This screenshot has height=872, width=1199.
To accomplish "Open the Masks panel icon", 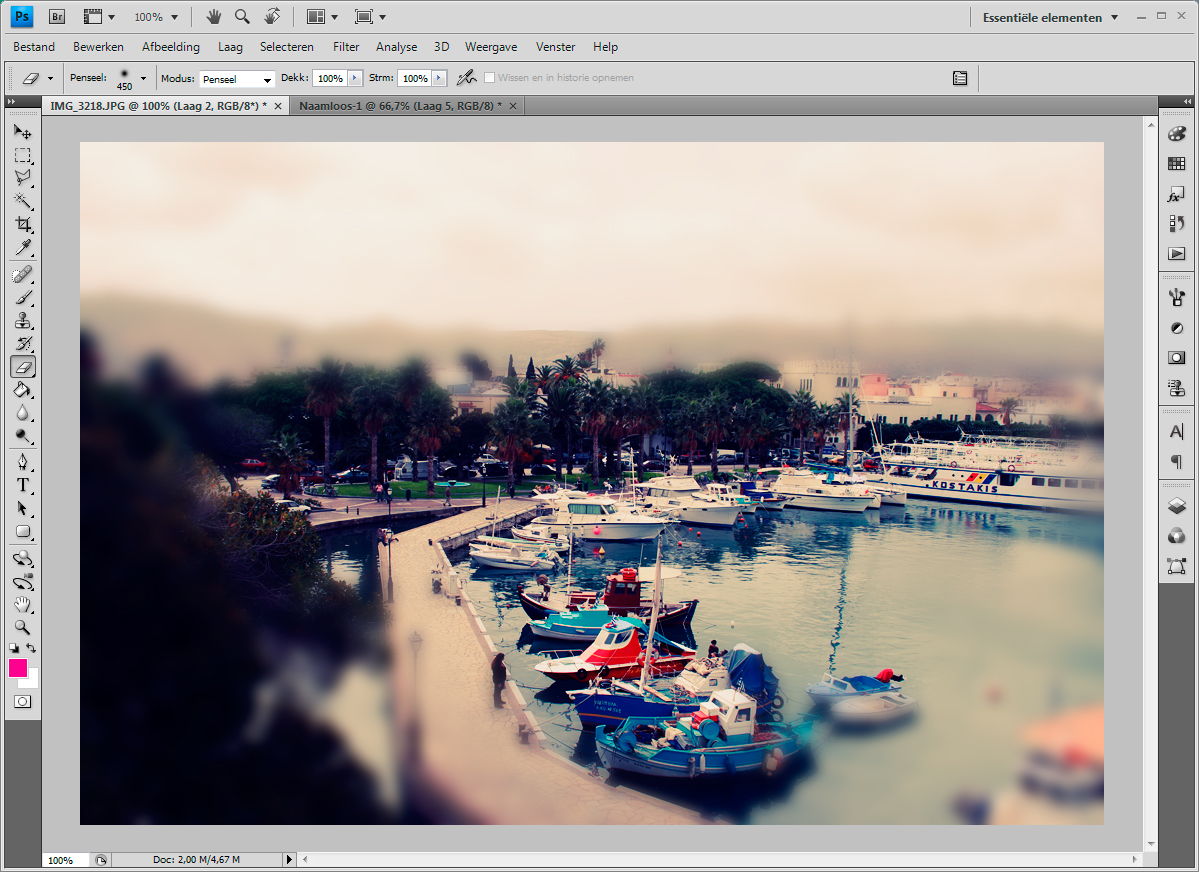I will click(1177, 357).
